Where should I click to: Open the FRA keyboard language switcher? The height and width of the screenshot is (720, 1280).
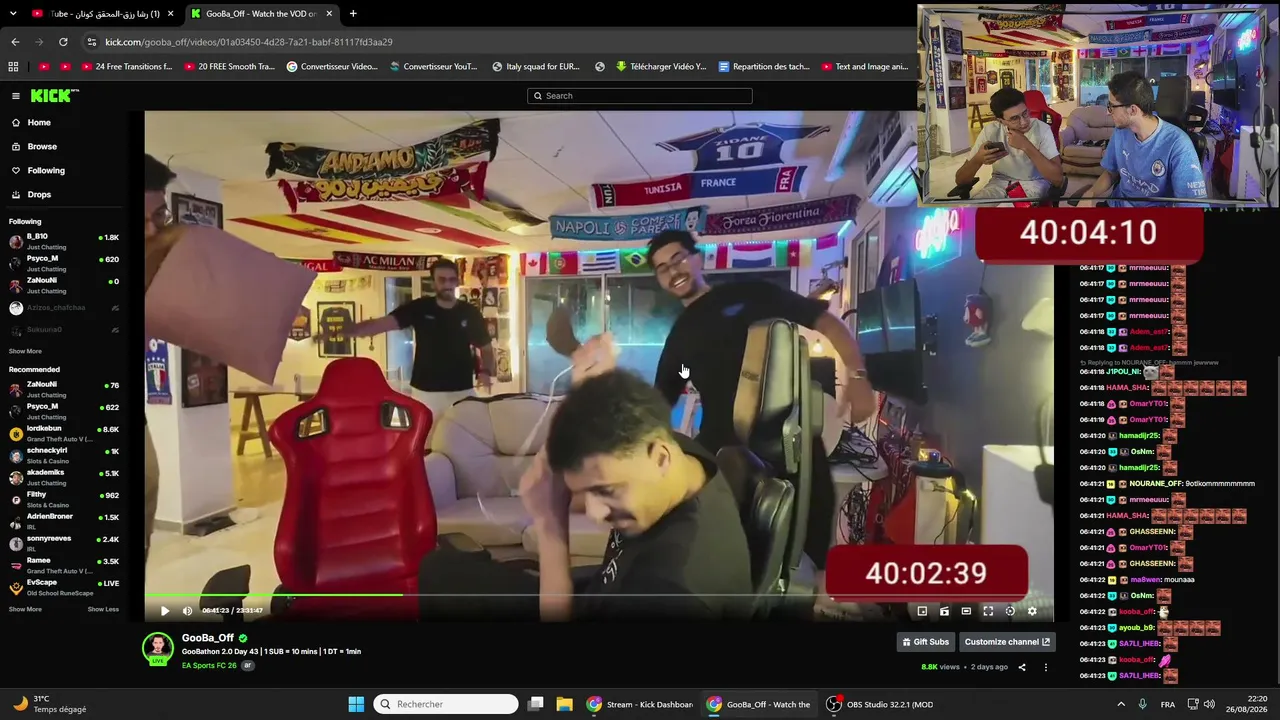(1168, 704)
